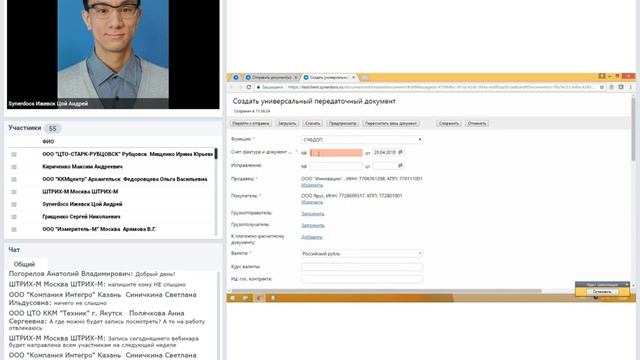Reload the page in the shared browser
Image resolution: width=640 pixels, height=360 pixels.
pyautogui.click(x=249, y=87)
